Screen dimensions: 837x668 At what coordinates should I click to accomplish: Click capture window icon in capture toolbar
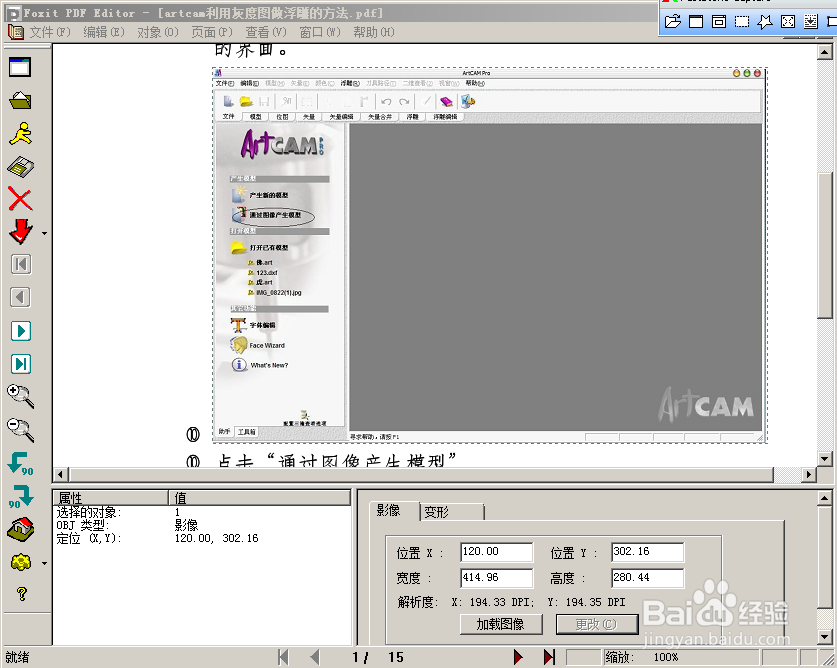696,21
